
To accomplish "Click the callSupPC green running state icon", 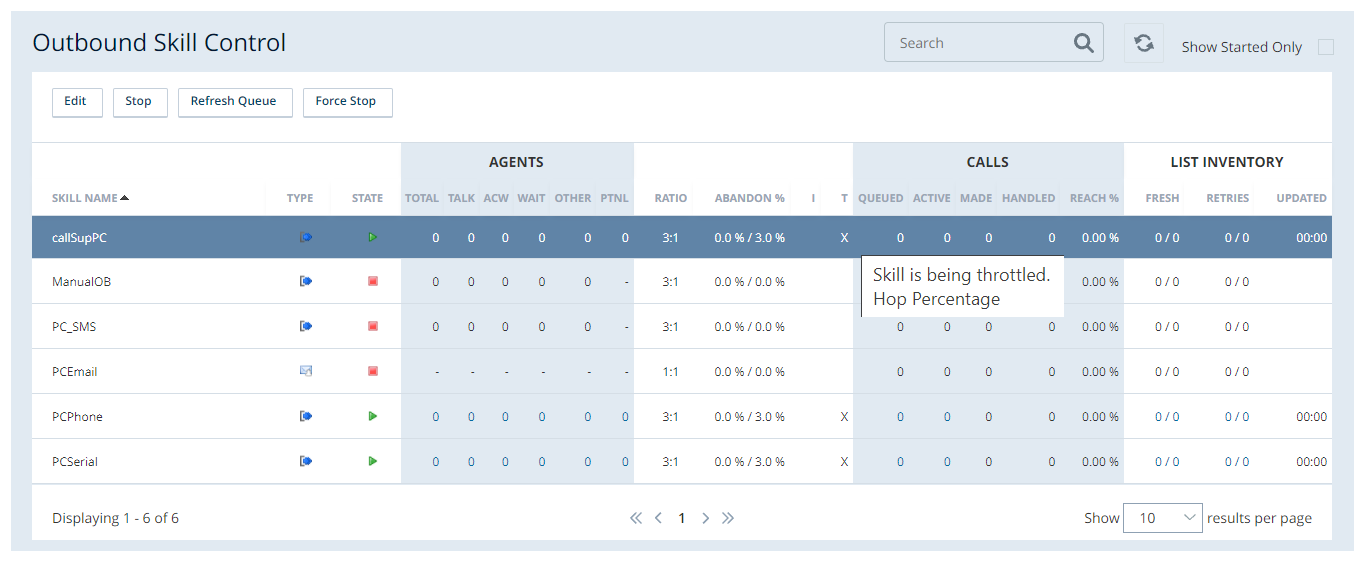I will tap(372, 237).
